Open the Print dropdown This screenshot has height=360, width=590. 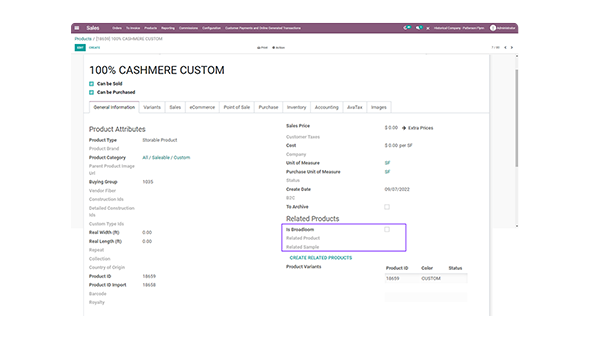coord(262,48)
